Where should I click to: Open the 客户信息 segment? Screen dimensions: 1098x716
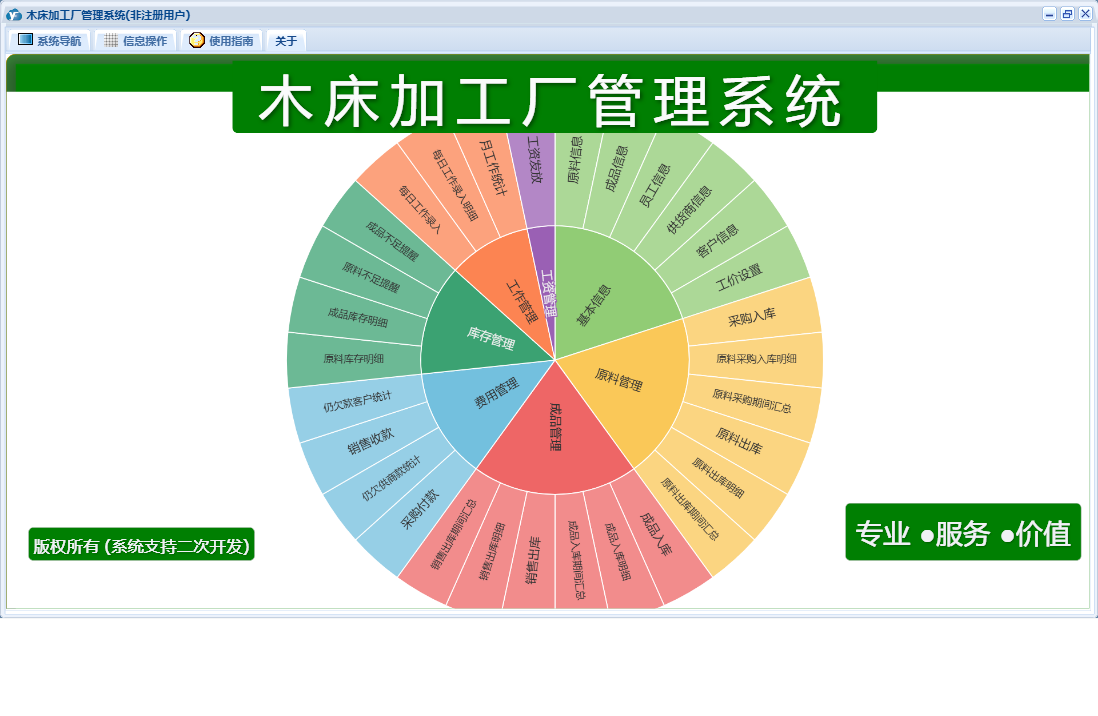point(718,240)
